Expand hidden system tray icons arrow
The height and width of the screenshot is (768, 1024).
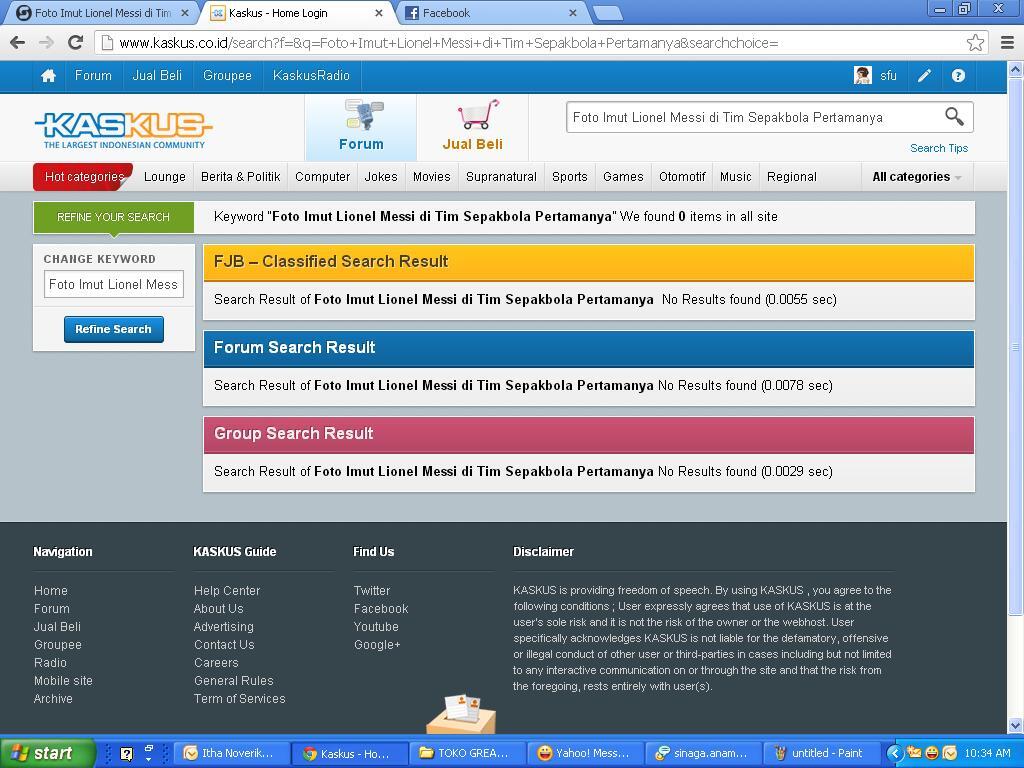pos(894,754)
